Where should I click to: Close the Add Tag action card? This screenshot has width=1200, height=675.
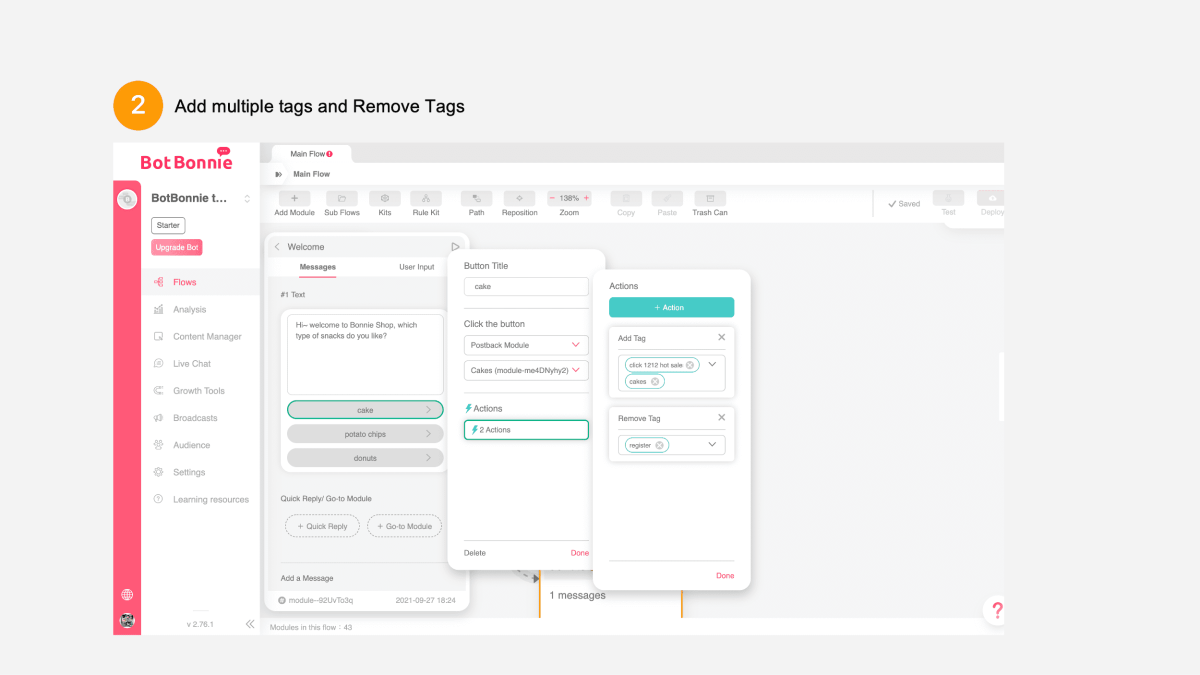722,337
